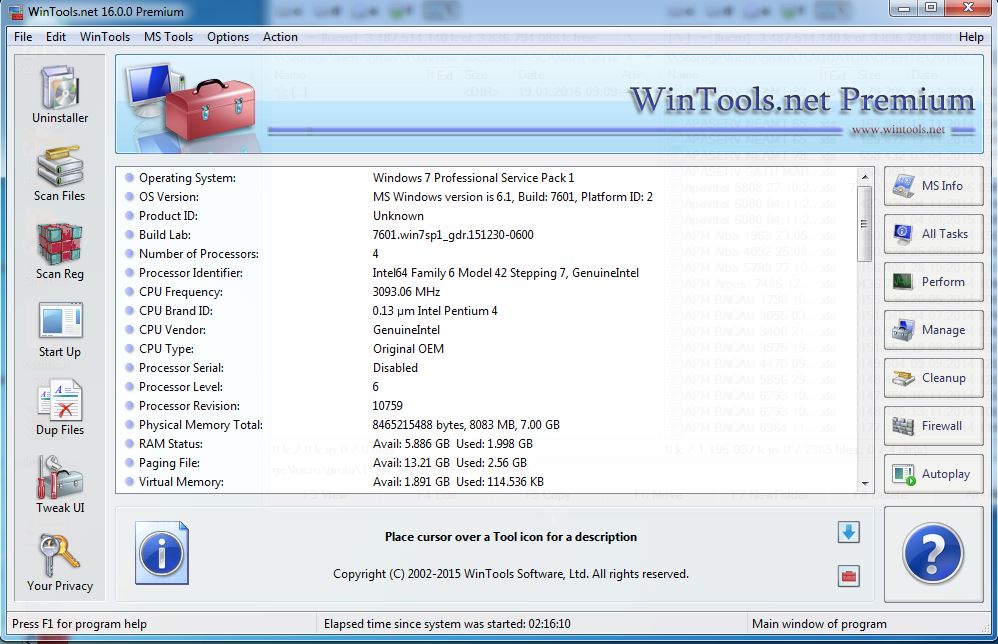Launch the Dup Files tool
This screenshot has height=644, width=998.
click(x=60, y=408)
